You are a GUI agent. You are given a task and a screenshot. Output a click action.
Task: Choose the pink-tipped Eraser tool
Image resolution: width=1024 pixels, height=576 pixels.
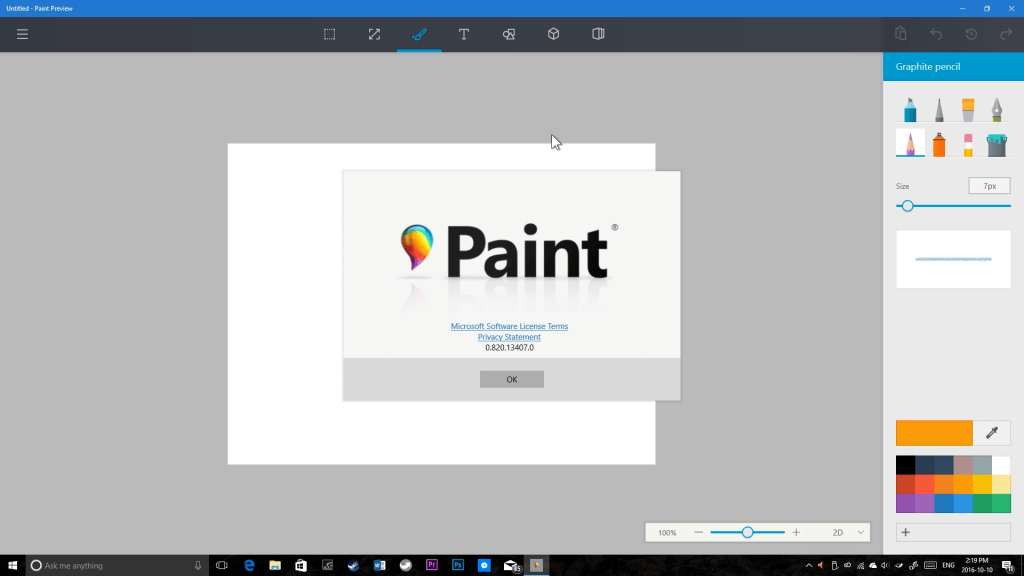tap(968, 144)
